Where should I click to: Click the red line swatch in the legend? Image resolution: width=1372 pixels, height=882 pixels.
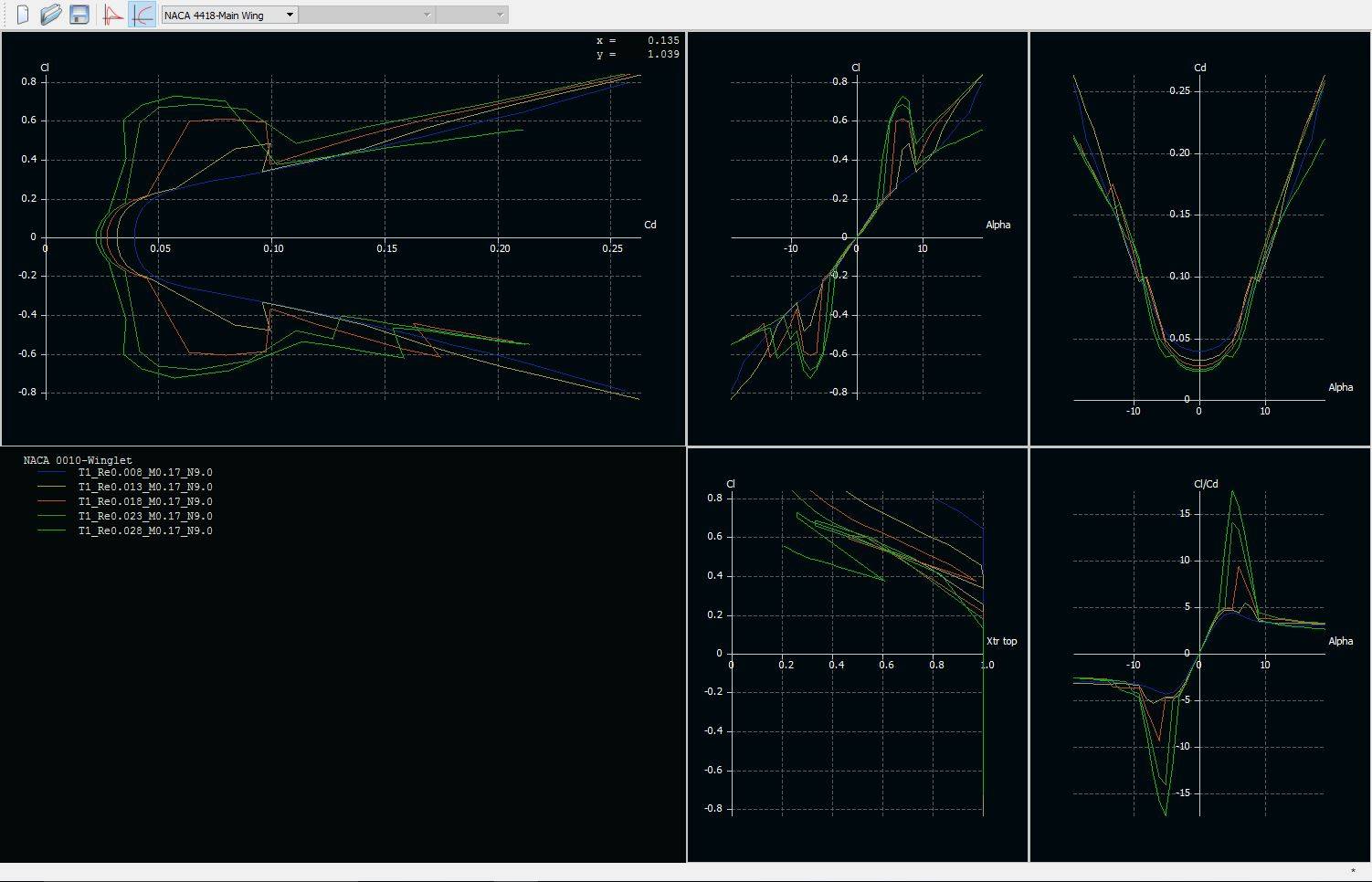coord(51,502)
